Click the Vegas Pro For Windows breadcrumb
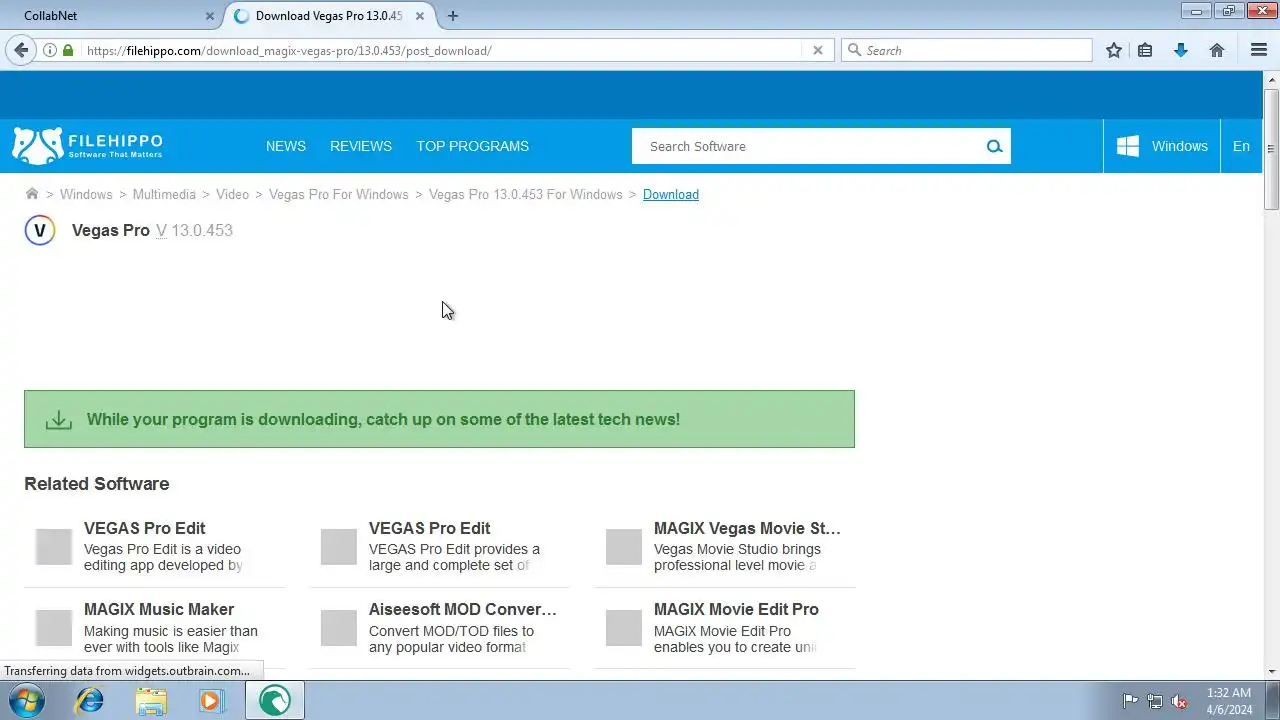1280x720 pixels. (339, 194)
